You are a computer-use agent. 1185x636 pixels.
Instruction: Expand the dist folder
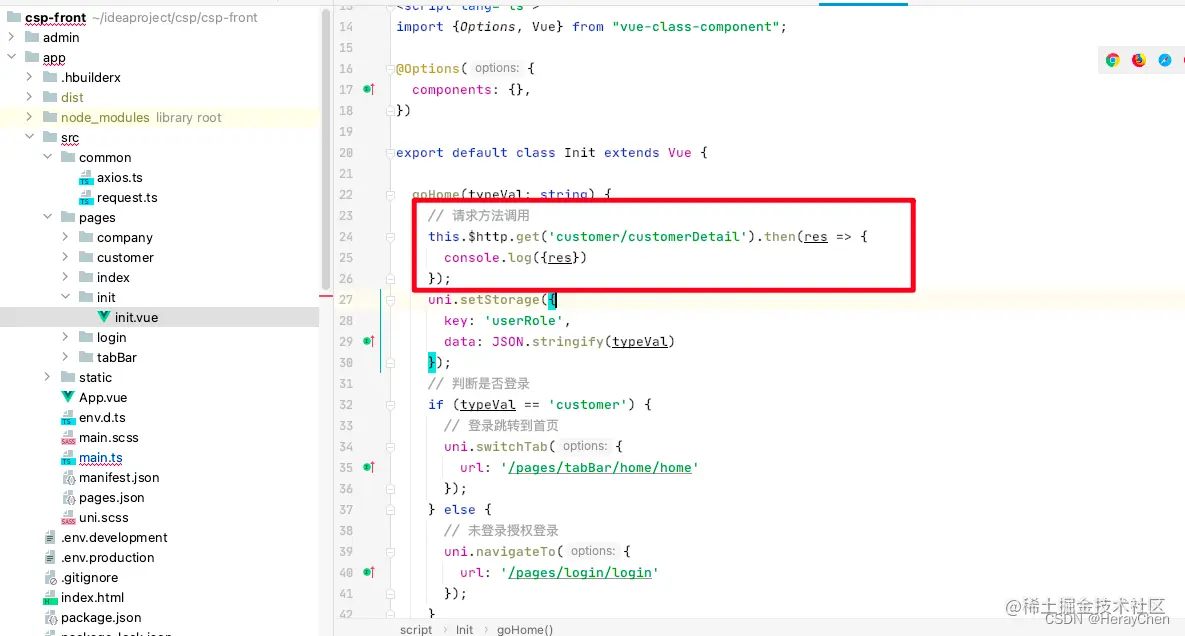coord(29,97)
